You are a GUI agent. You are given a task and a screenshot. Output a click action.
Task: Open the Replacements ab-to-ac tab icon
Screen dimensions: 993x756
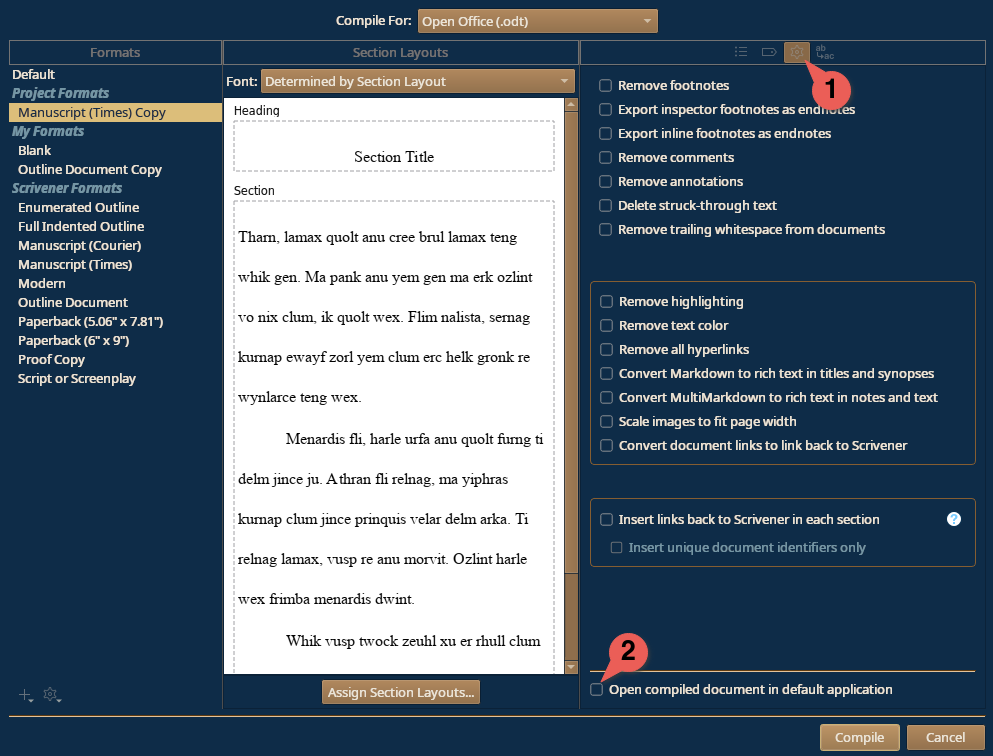click(x=825, y=52)
